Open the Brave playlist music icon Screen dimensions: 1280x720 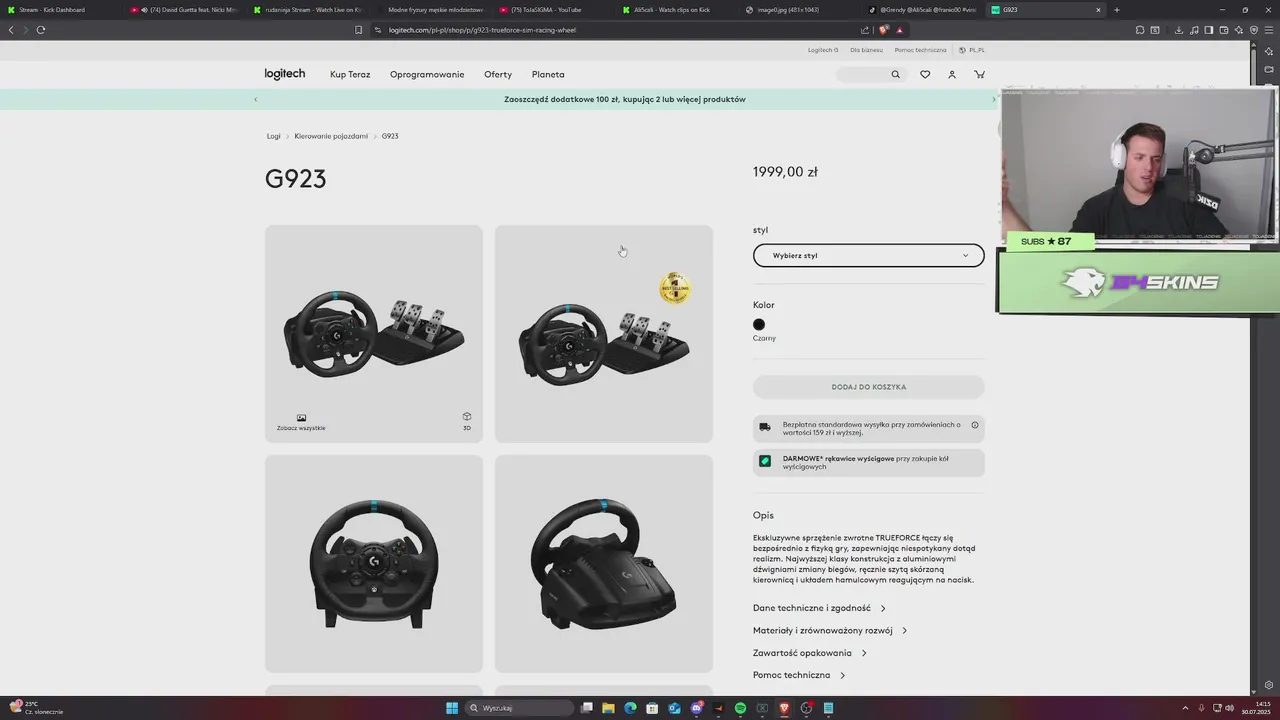click(x=1194, y=30)
